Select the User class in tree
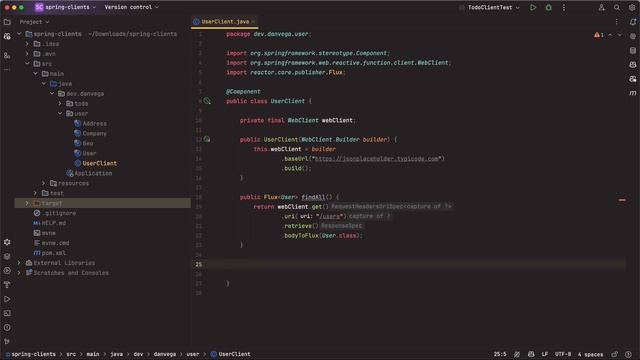Image resolution: width=640 pixels, height=360 pixels. (89, 153)
